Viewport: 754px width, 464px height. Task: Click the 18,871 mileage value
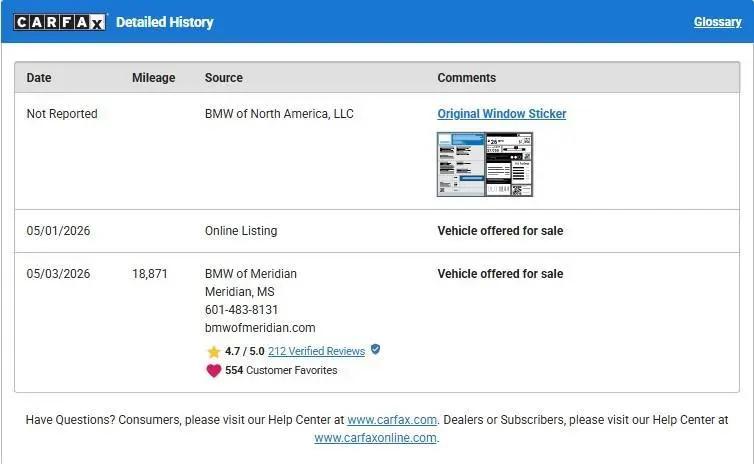pos(150,274)
